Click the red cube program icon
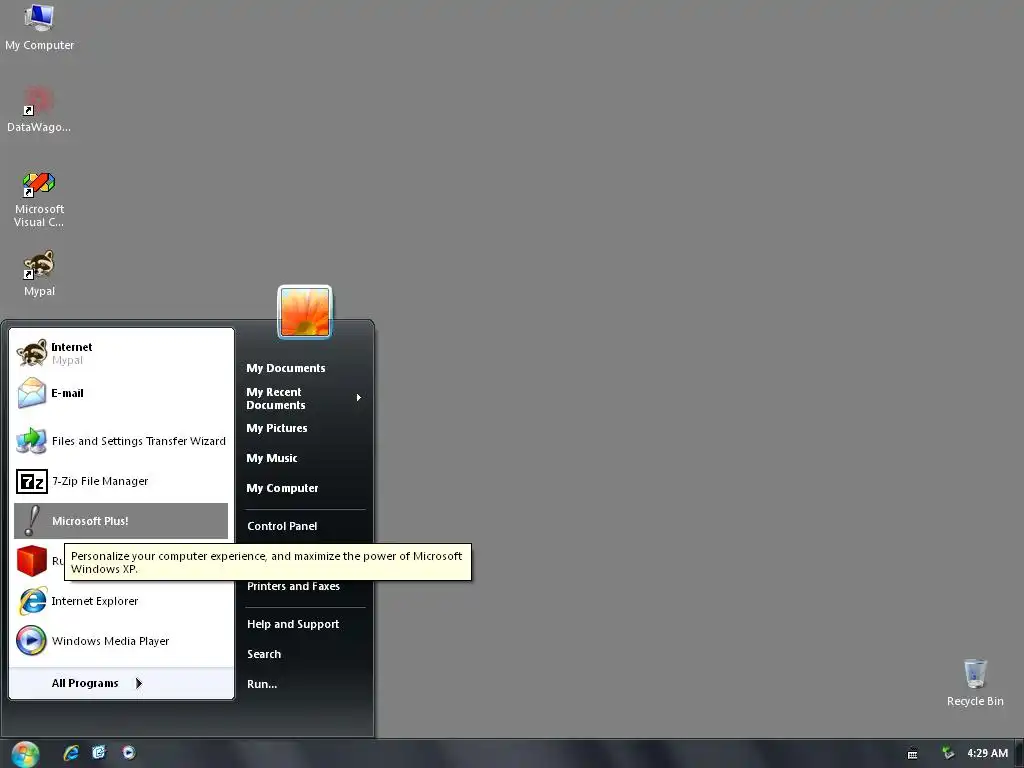1024x768 pixels. pyautogui.click(x=31, y=561)
